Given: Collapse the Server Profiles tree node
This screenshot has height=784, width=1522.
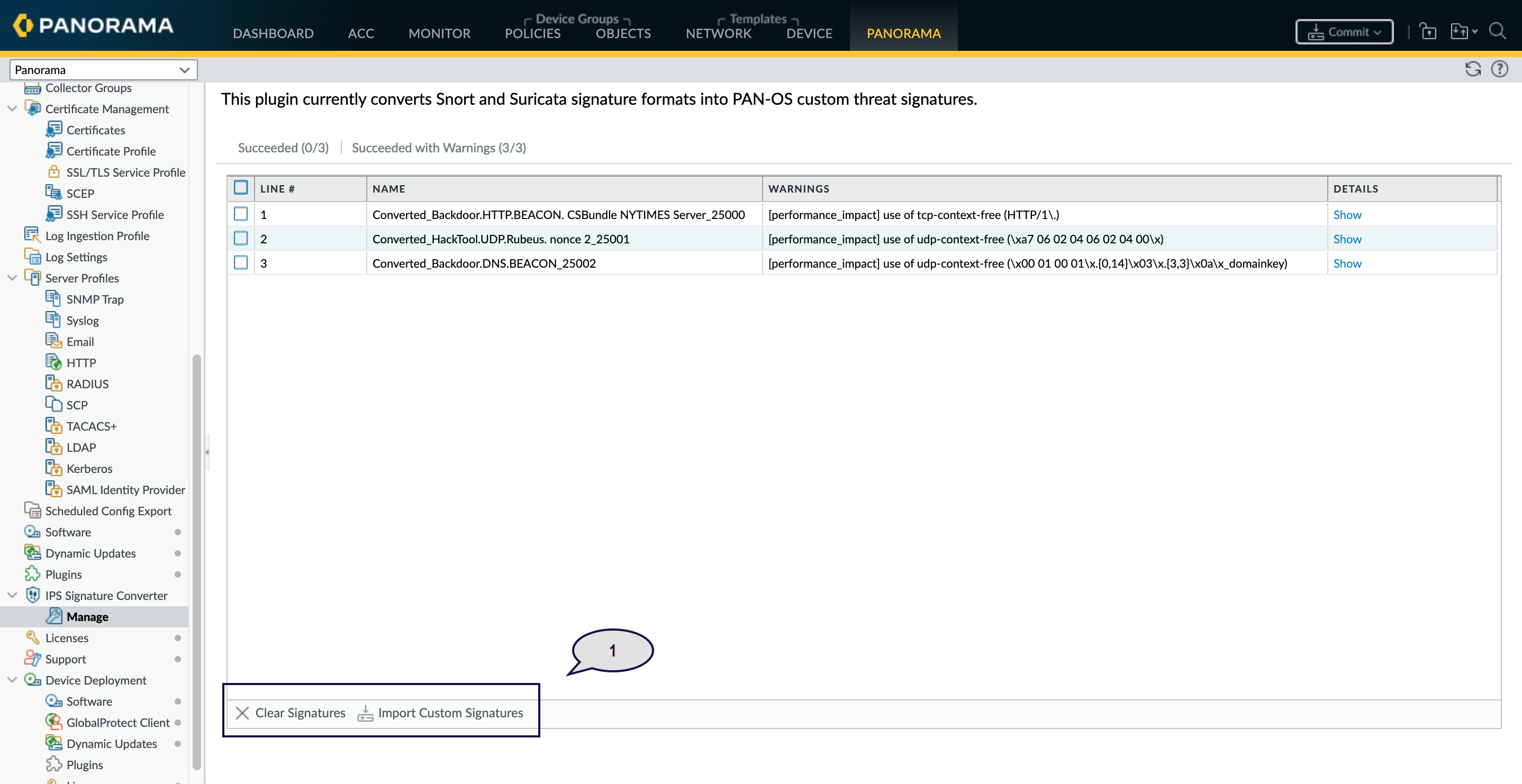Looking at the screenshot, I should pos(12,278).
